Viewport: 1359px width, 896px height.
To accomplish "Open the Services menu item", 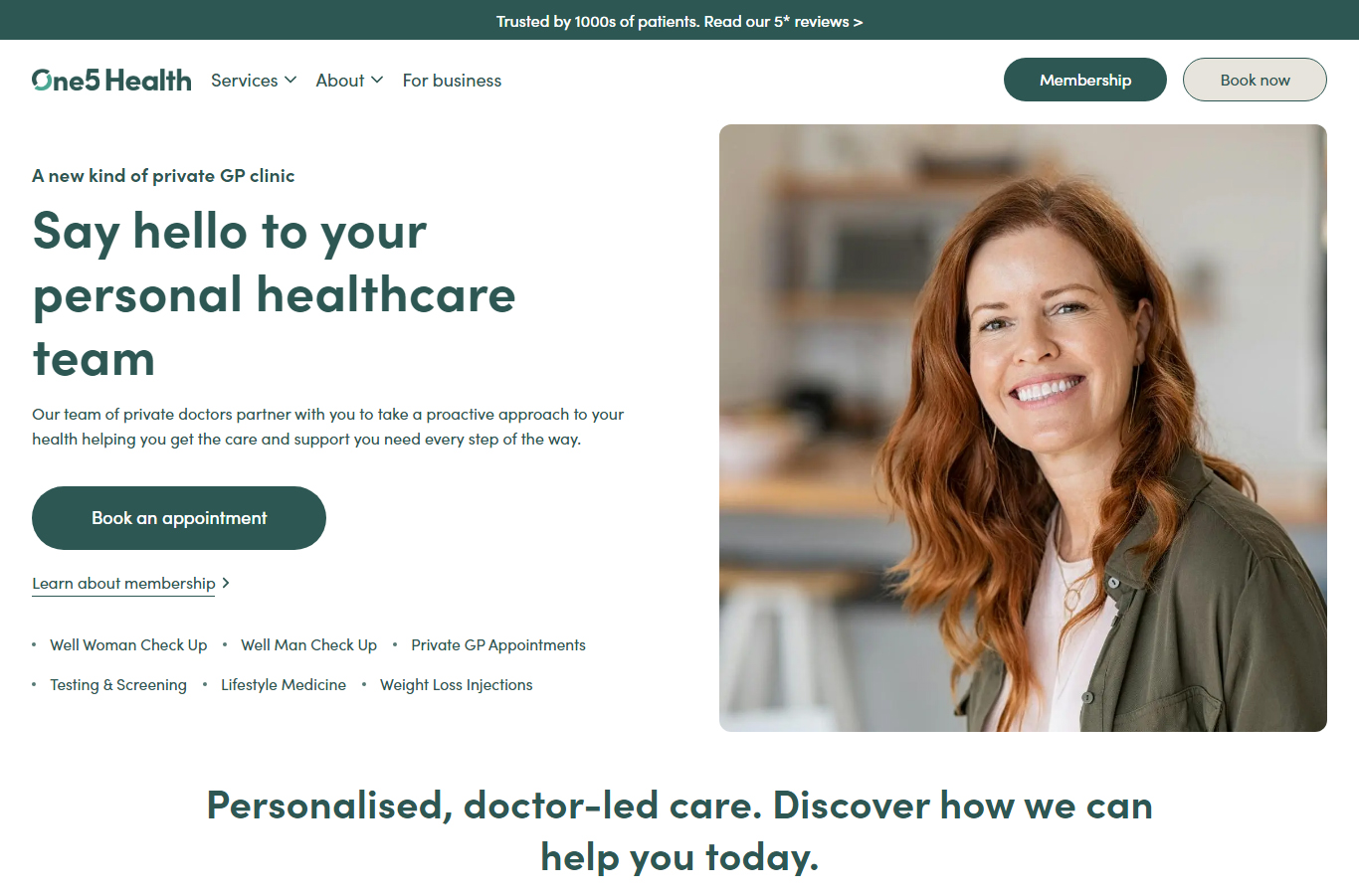I will pos(245,81).
